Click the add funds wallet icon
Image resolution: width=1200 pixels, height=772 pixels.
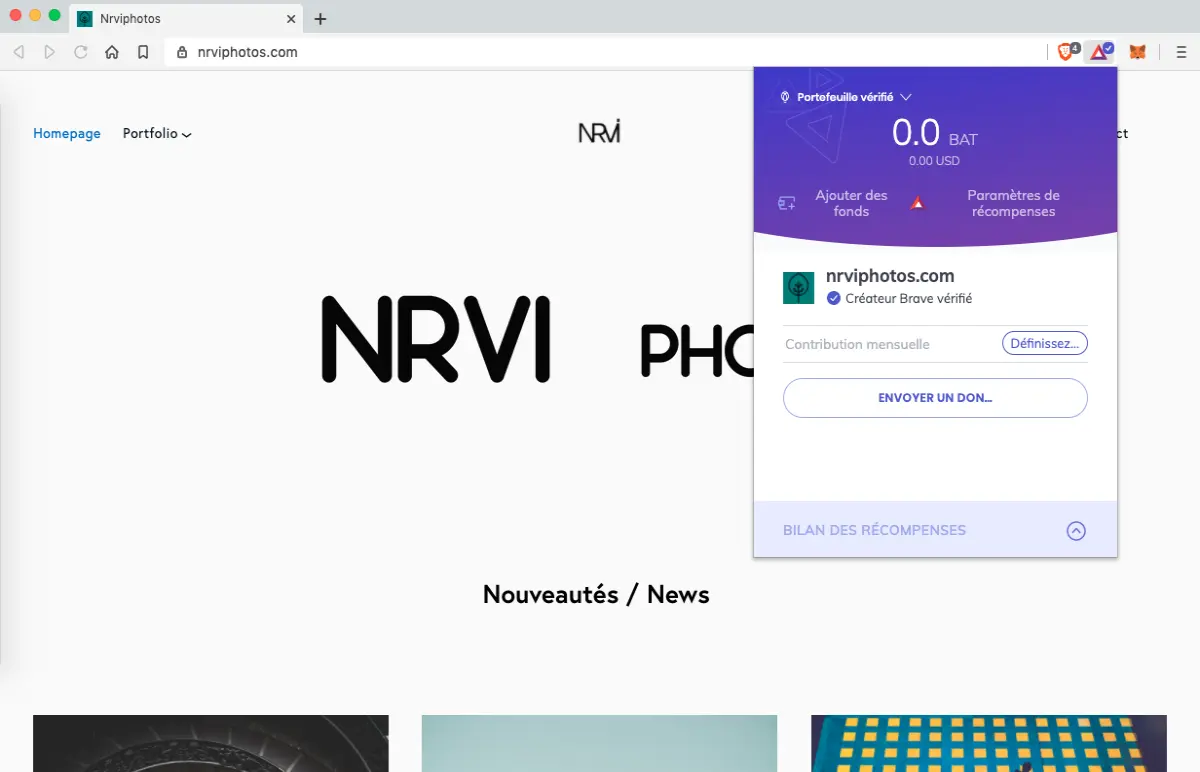click(787, 203)
